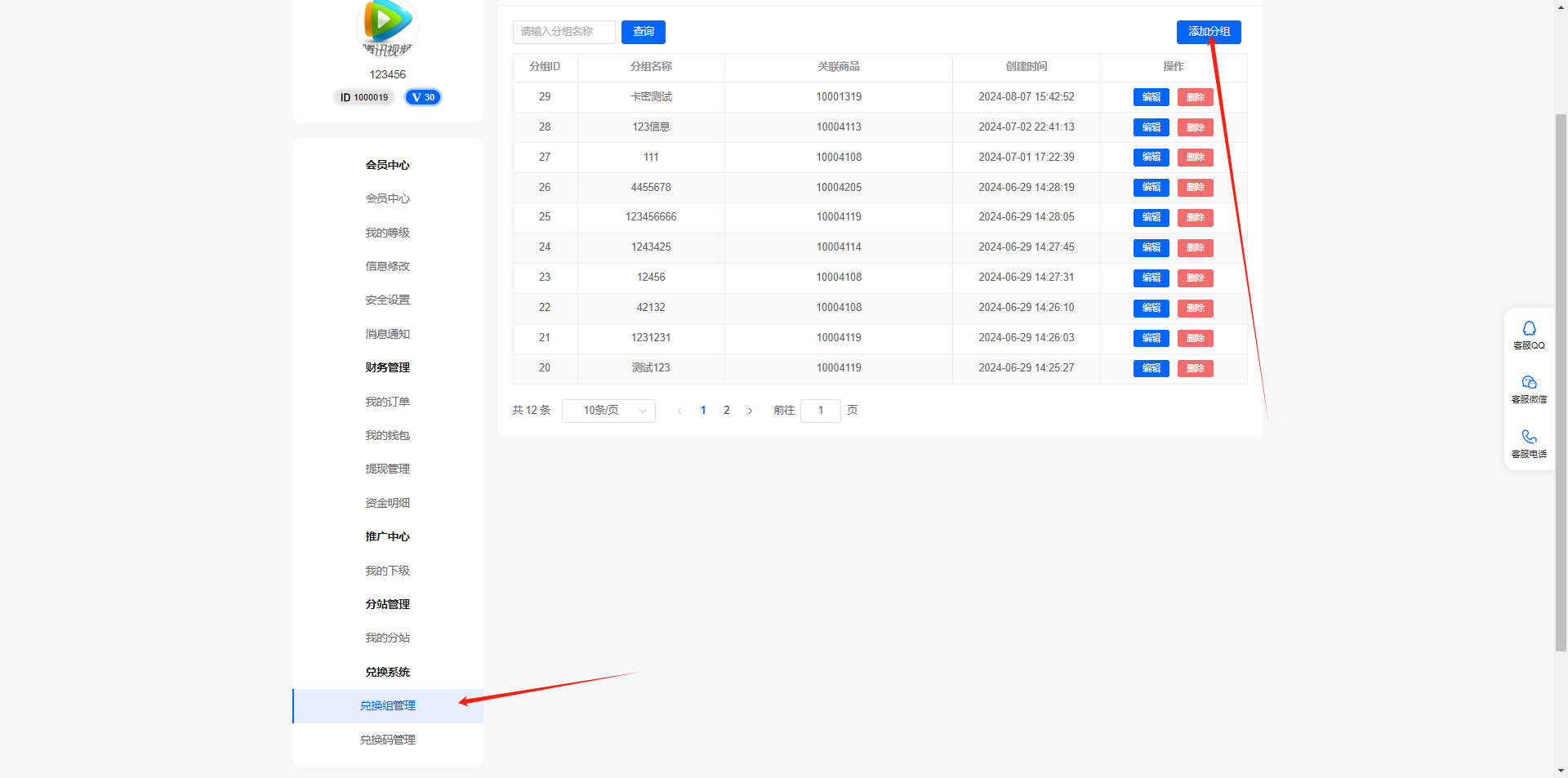Viewport: 1568px width, 778px height.
Task: Go to next page arrow
Action: tap(750, 411)
